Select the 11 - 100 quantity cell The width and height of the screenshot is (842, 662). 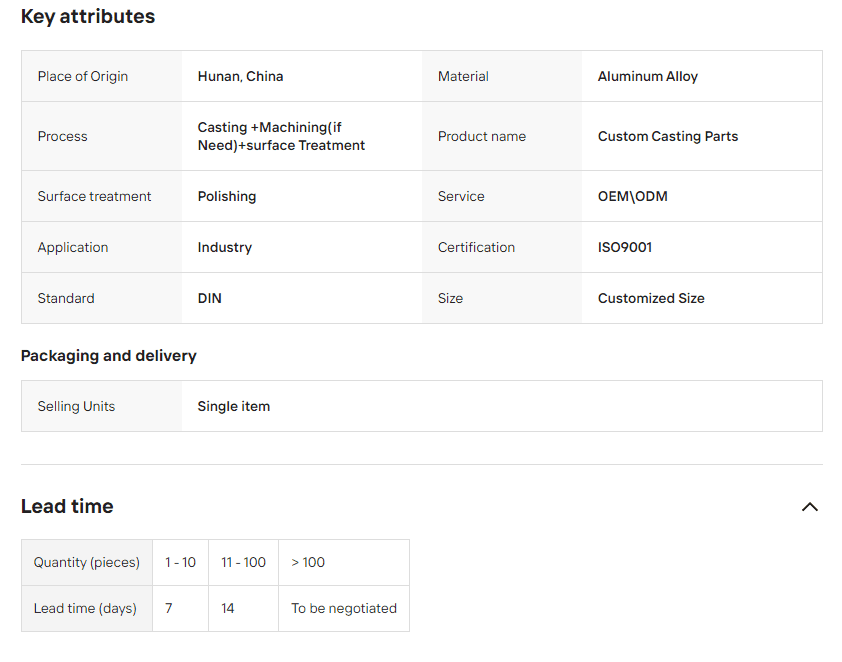[243, 563]
